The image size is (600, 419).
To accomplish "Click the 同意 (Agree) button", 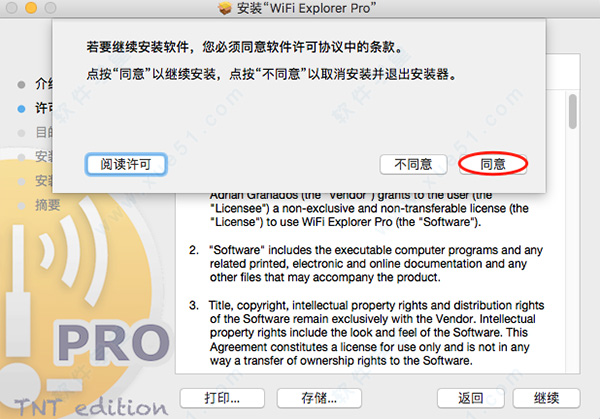I will 493,165.
